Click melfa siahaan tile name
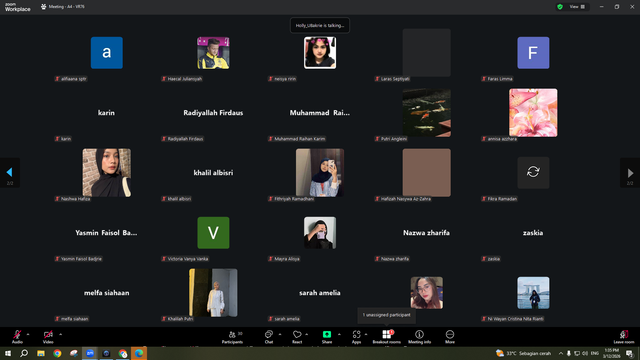 (107, 293)
